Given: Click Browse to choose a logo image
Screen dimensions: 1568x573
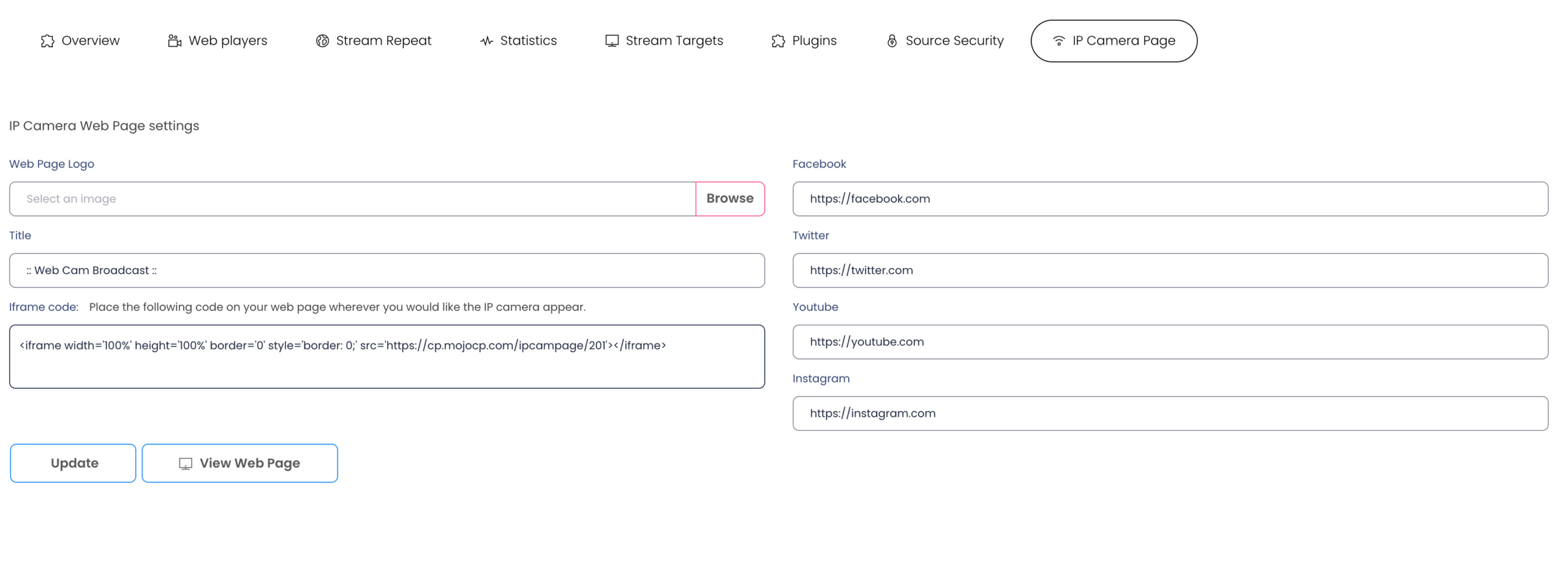Looking at the screenshot, I should coord(729,199).
